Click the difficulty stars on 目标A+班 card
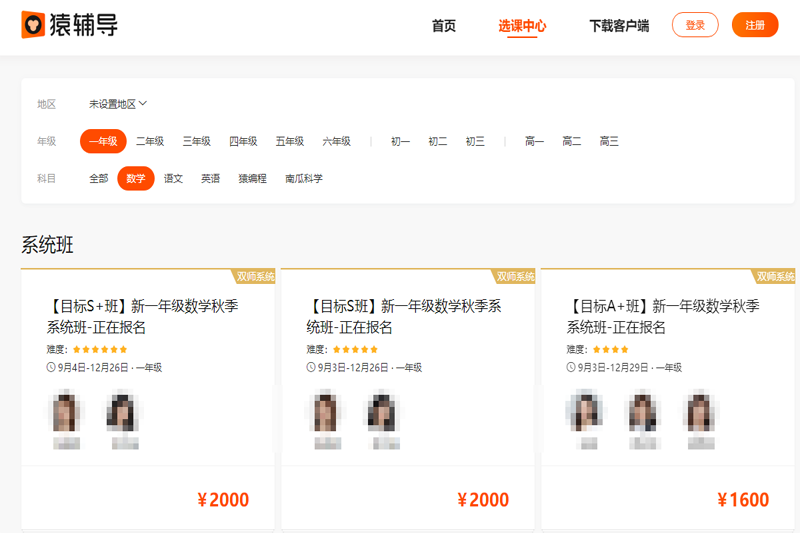Viewport: 800px width, 533px height. (x=610, y=350)
